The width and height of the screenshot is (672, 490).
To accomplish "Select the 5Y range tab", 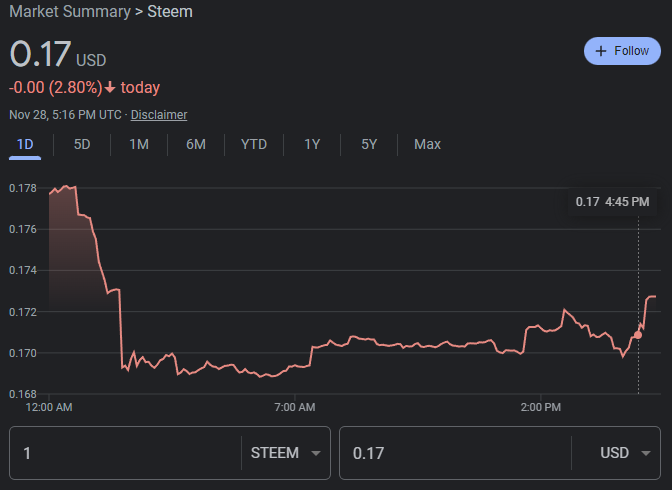I will [369, 144].
